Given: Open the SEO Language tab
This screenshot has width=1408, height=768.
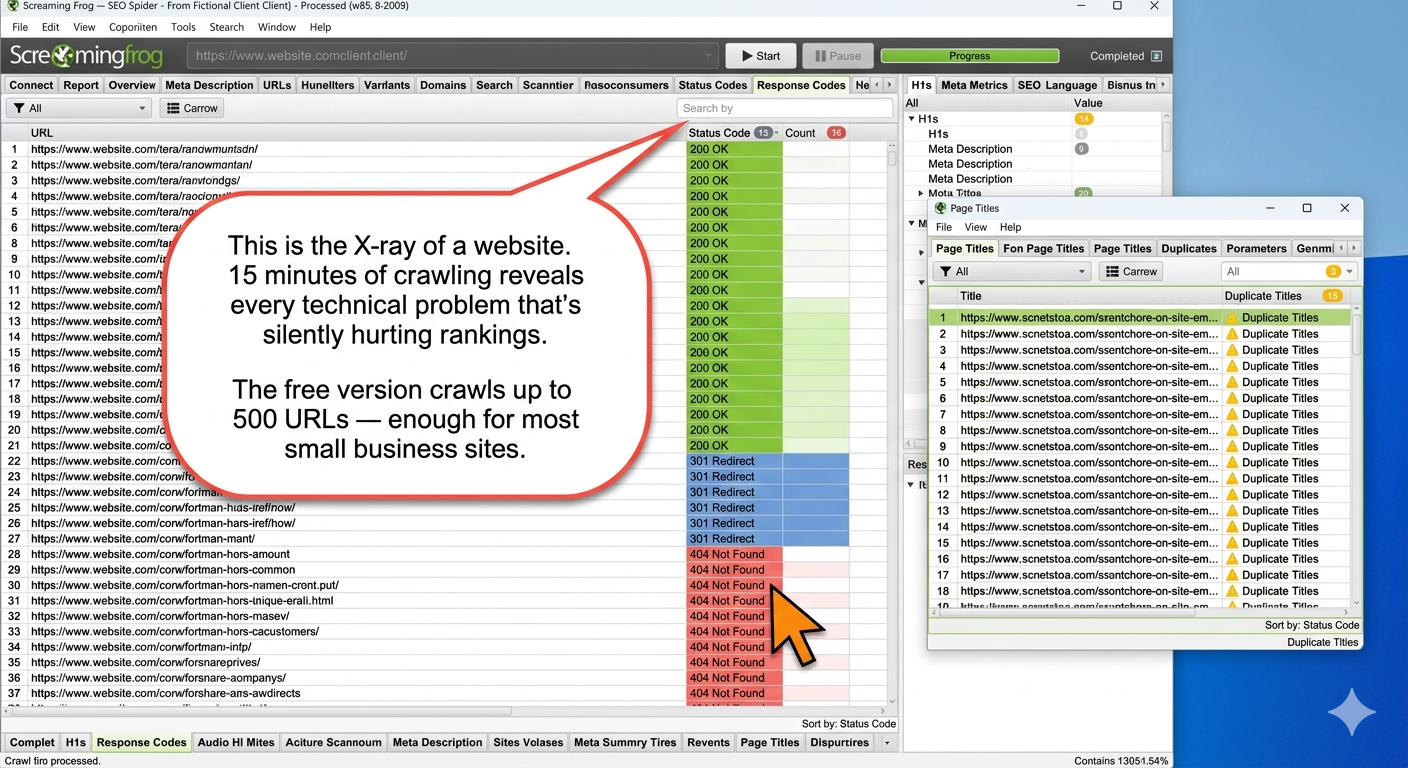Looking at the screenshot, I should [1057, 85].
